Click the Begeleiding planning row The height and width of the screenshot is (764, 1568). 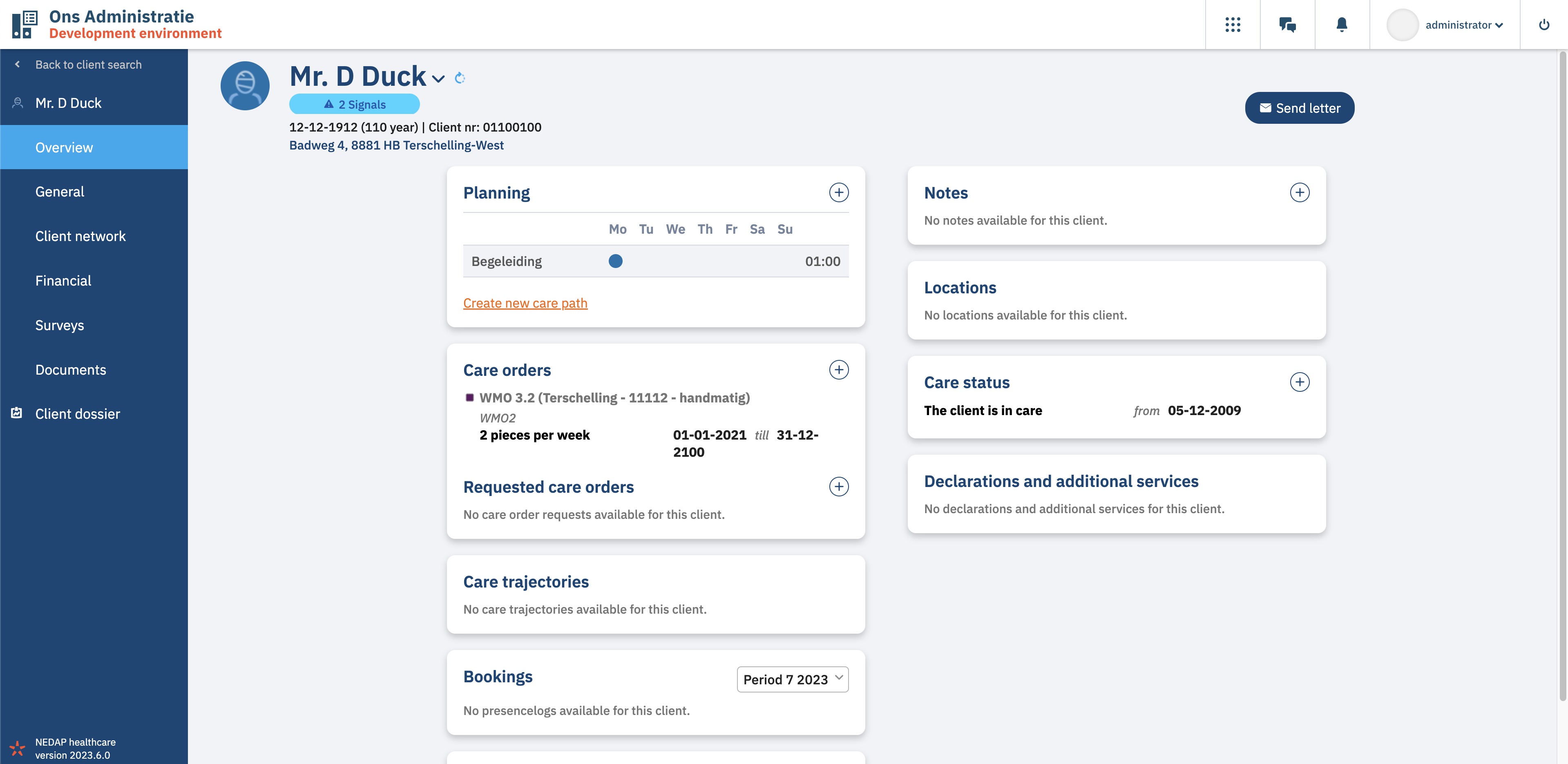pos(656,261)
